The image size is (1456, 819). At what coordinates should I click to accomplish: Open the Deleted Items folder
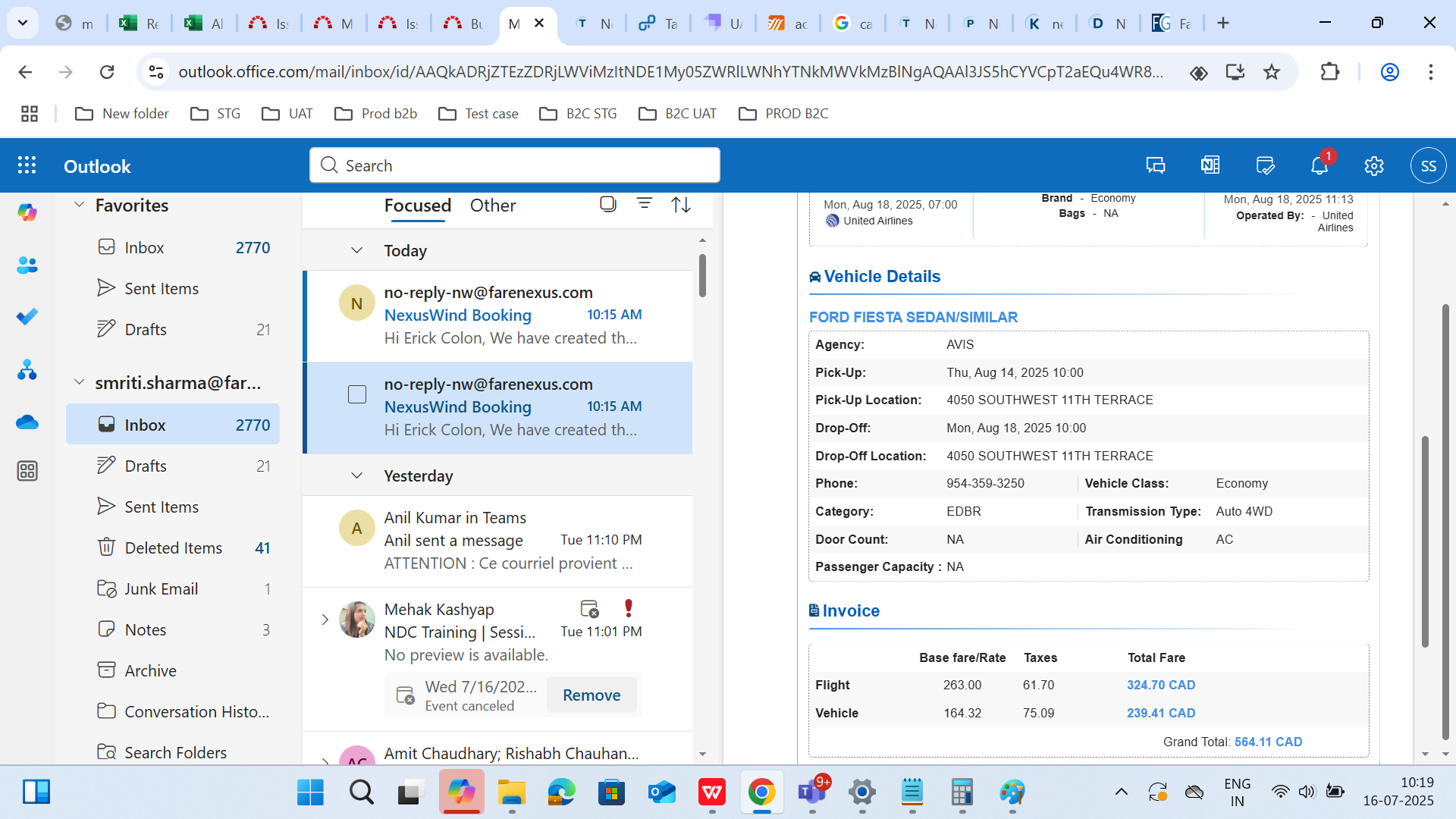(173, 548)
